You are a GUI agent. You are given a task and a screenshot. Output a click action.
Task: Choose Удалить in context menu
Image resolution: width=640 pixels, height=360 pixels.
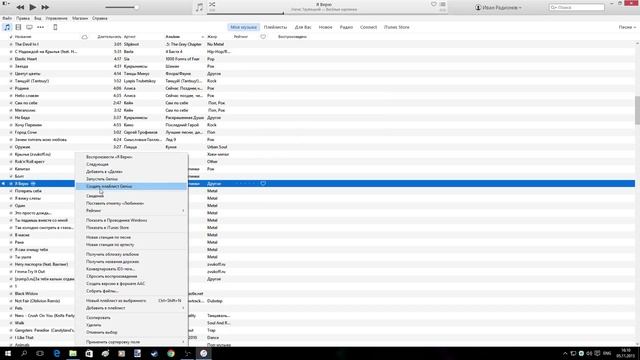pyautogui.click(x=131, y=325)
